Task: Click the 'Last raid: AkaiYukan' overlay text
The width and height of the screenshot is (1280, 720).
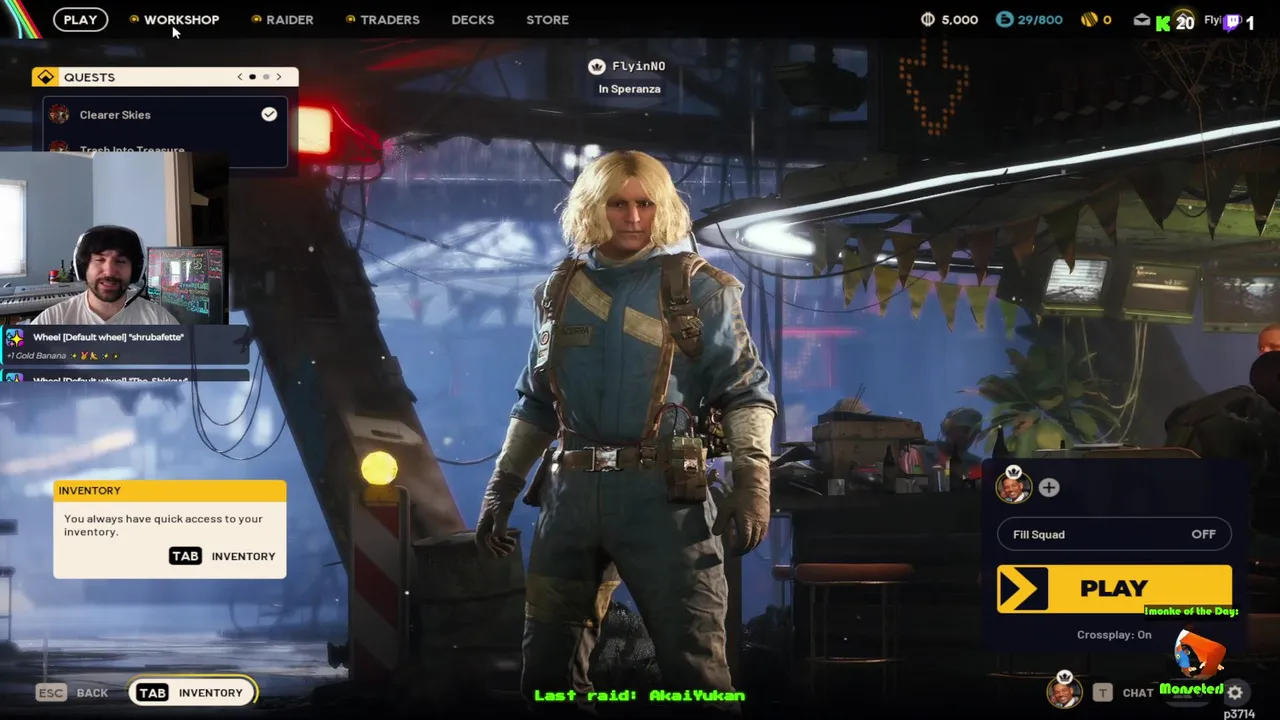Action: 640,695
